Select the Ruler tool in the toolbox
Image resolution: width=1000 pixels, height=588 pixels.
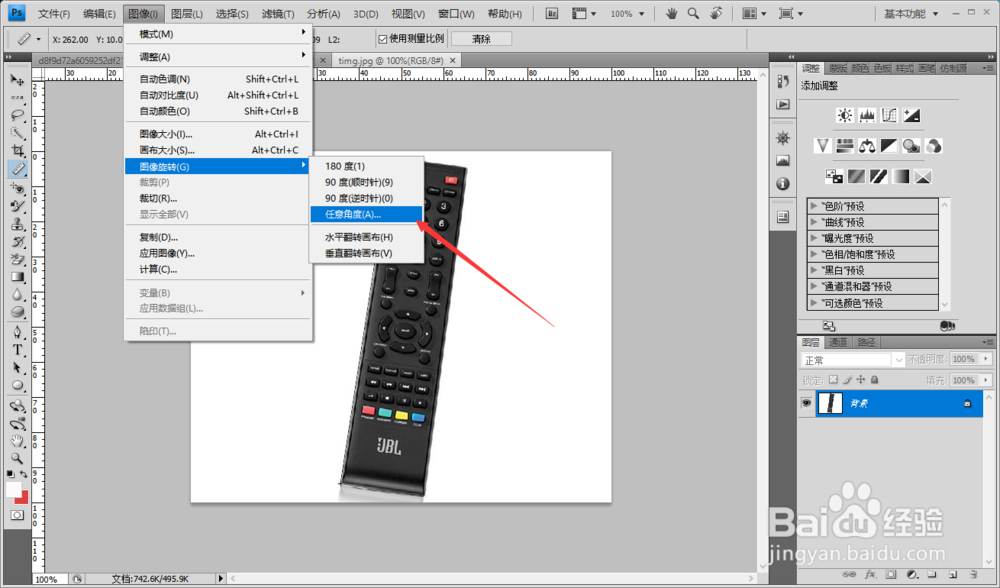click(x=17, y=168)
